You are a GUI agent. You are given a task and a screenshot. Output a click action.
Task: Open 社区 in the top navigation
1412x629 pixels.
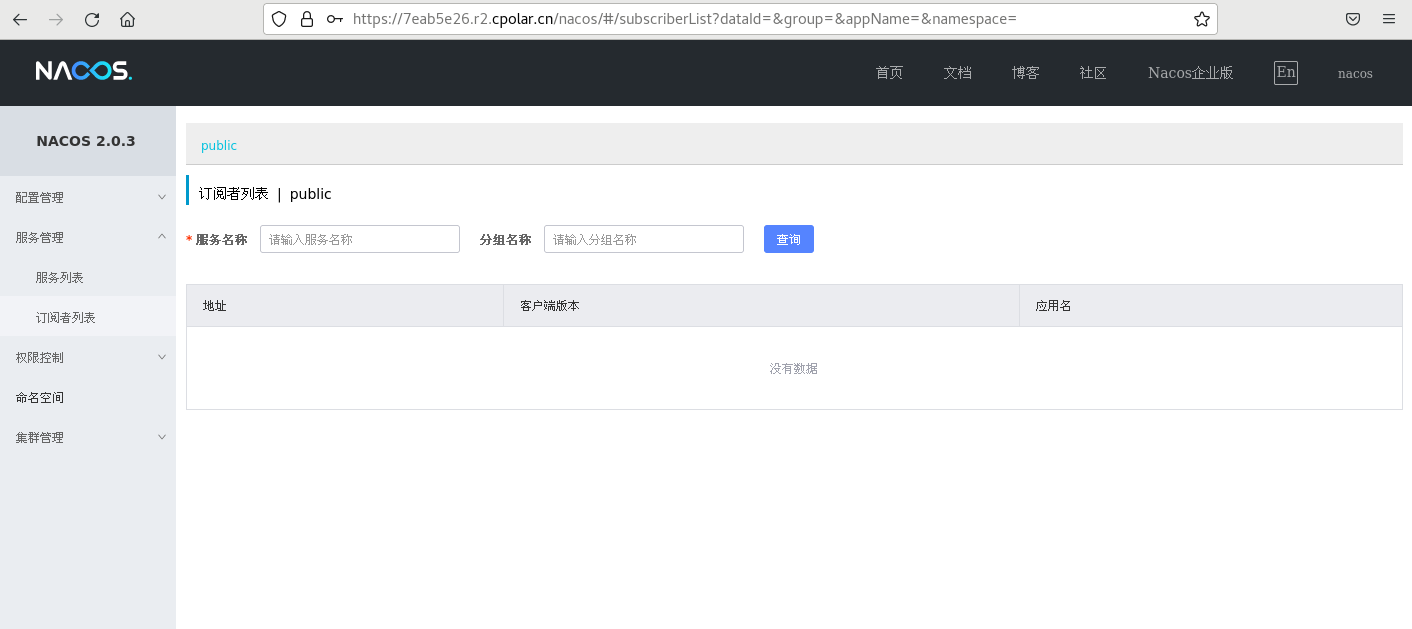click(x=1093, y=73)
